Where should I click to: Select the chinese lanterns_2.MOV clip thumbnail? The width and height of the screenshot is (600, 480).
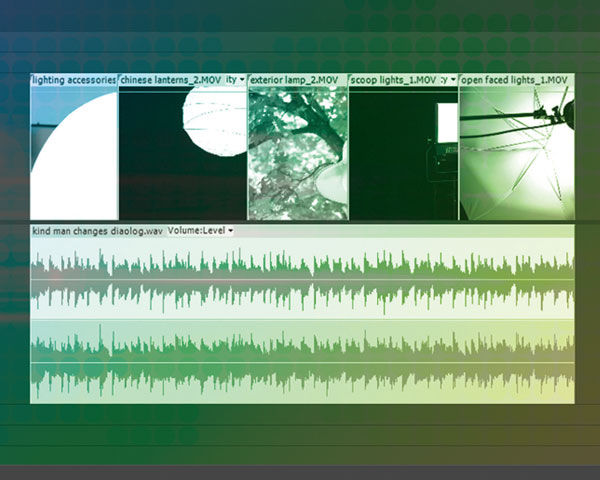(183, 155)
